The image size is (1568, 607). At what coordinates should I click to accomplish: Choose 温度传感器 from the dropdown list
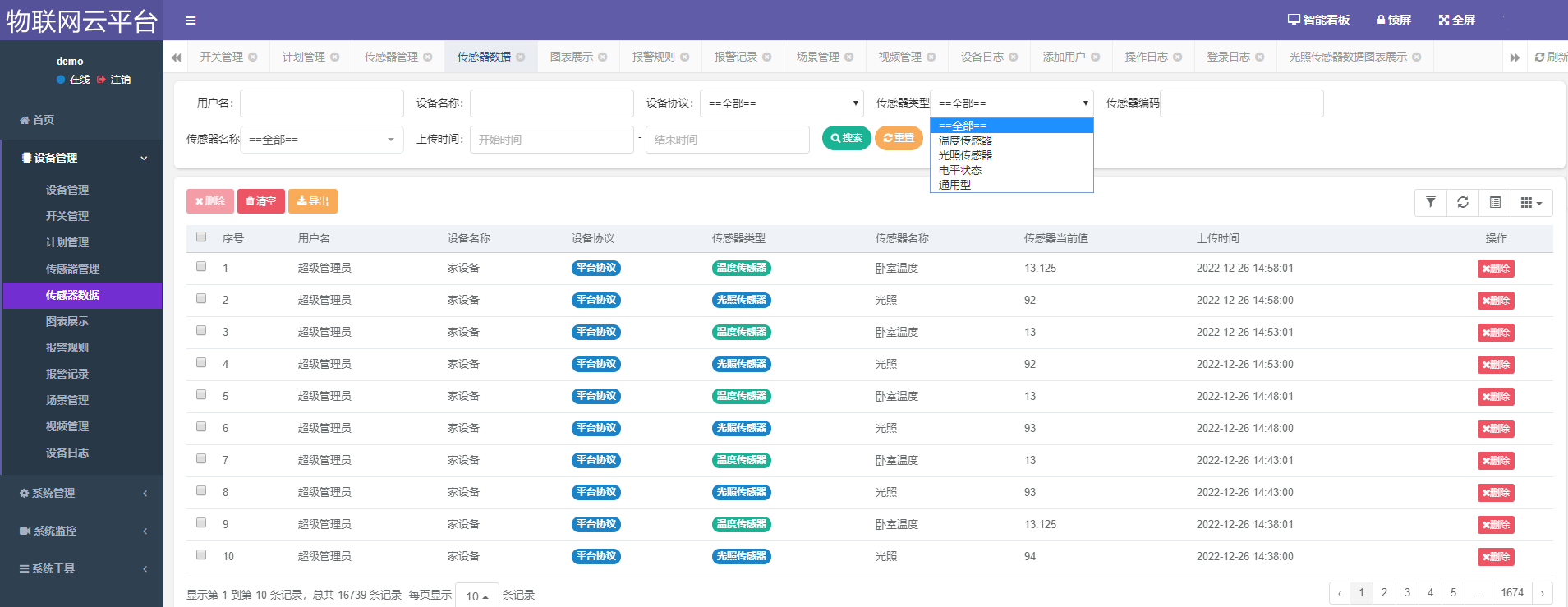coord(965,140)
